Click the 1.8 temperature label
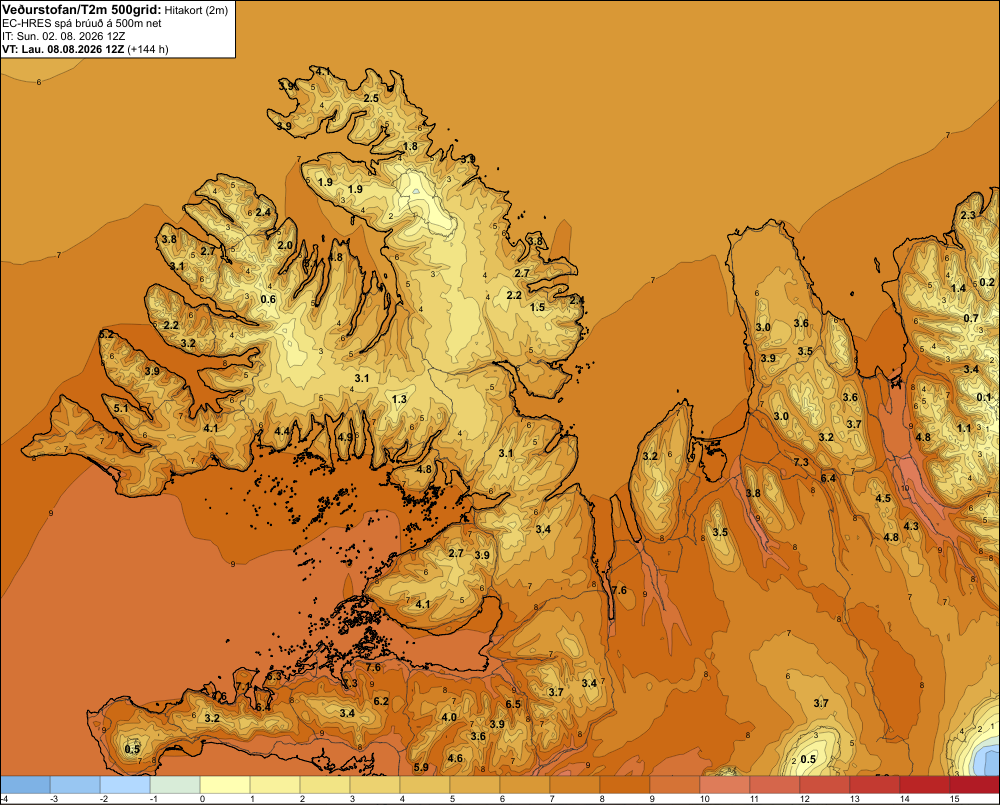Image resolution: width=1000 pixels, height=805 pixels. [410, 146]
